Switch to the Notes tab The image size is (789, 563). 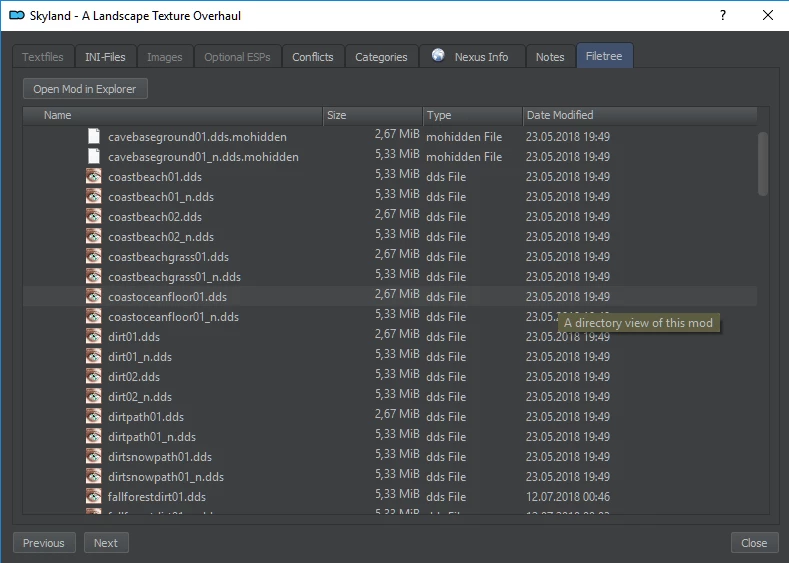(x=550, y=57)
